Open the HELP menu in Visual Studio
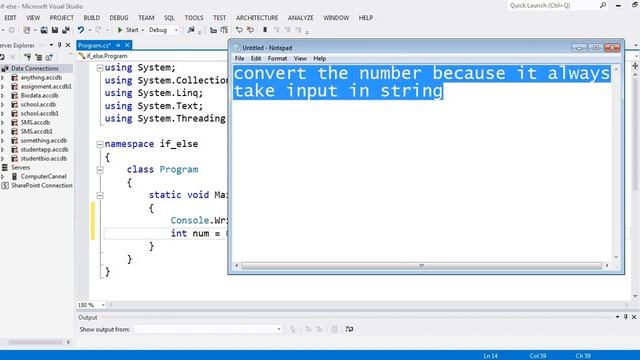Screen dimensions: 640x360 366,18
